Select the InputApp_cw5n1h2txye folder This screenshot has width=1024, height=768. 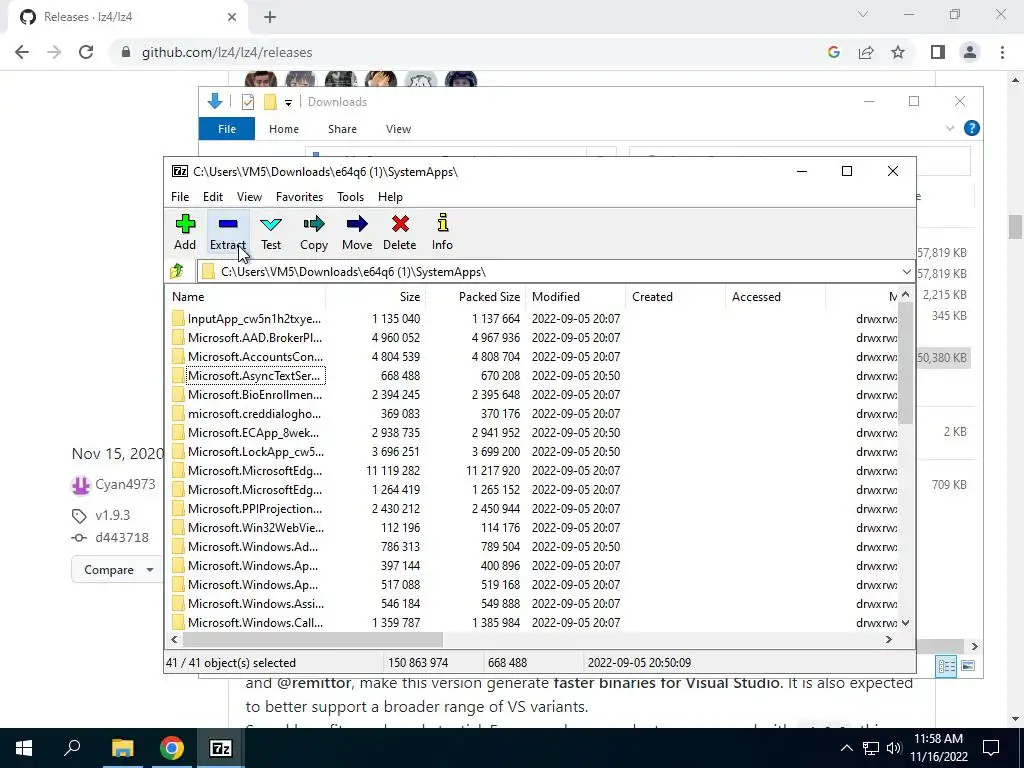pyautogui.click(x=254, y=319)
